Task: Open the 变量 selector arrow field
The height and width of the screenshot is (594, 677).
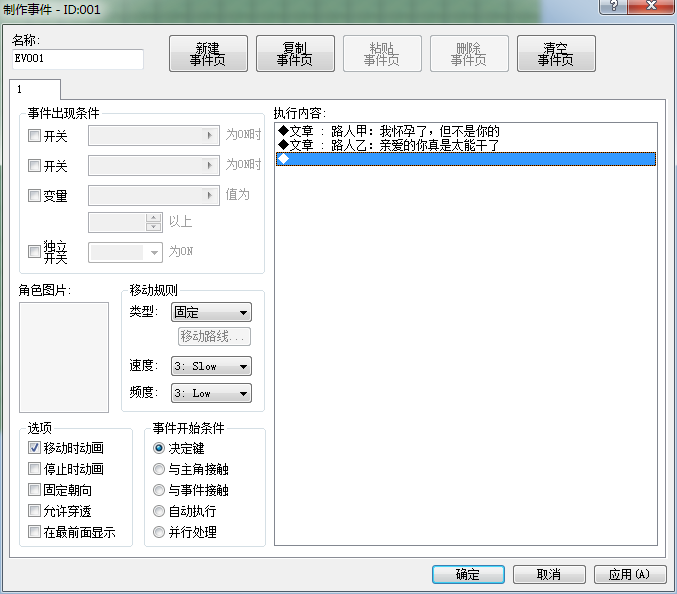Action: 154,196
